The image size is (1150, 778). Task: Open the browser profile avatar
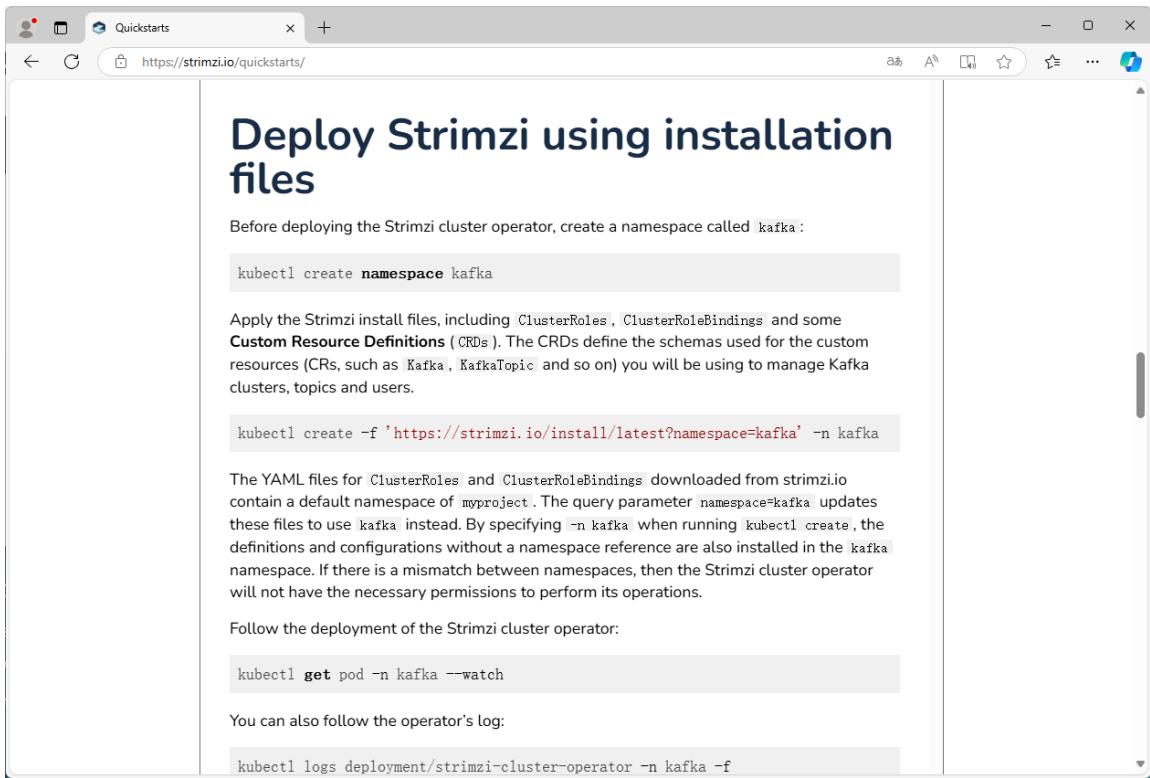click(x=27, y=28)
